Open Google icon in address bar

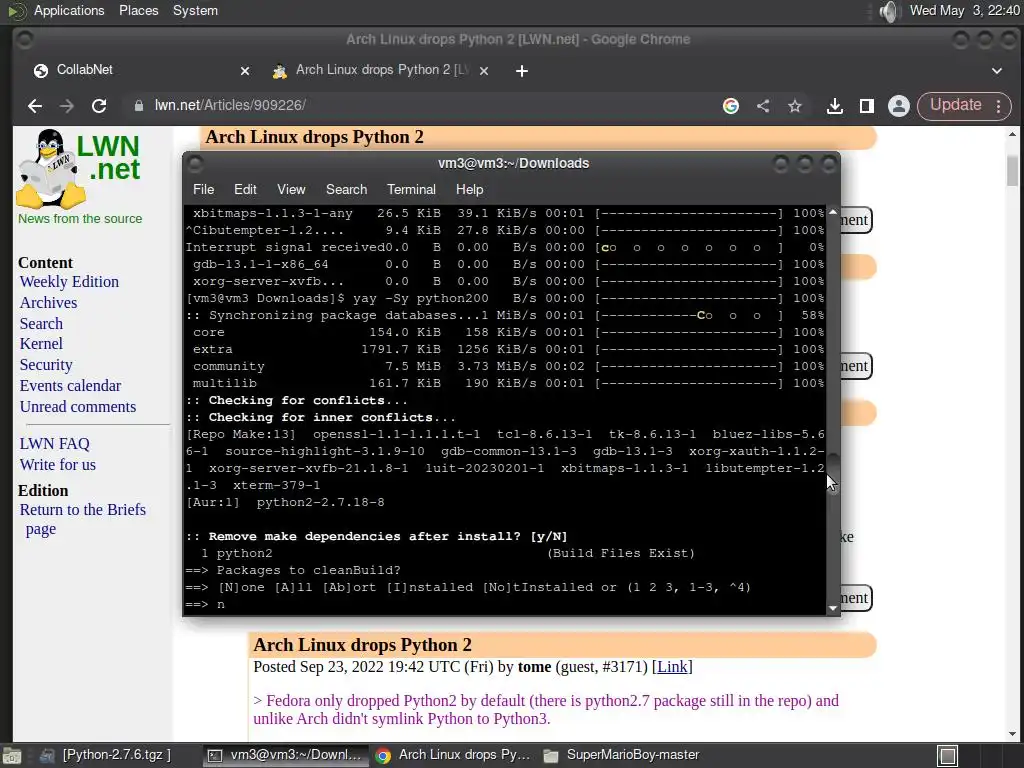coord(731,106)
